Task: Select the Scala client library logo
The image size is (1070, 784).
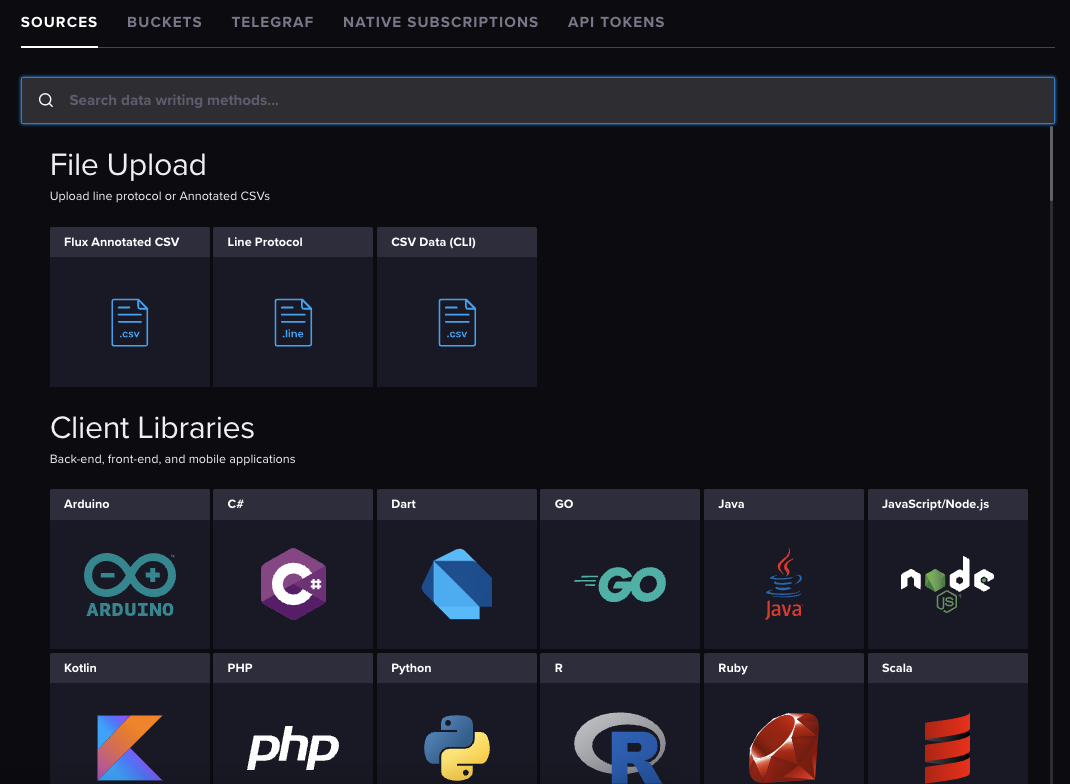Action: (x=947, y=748)
